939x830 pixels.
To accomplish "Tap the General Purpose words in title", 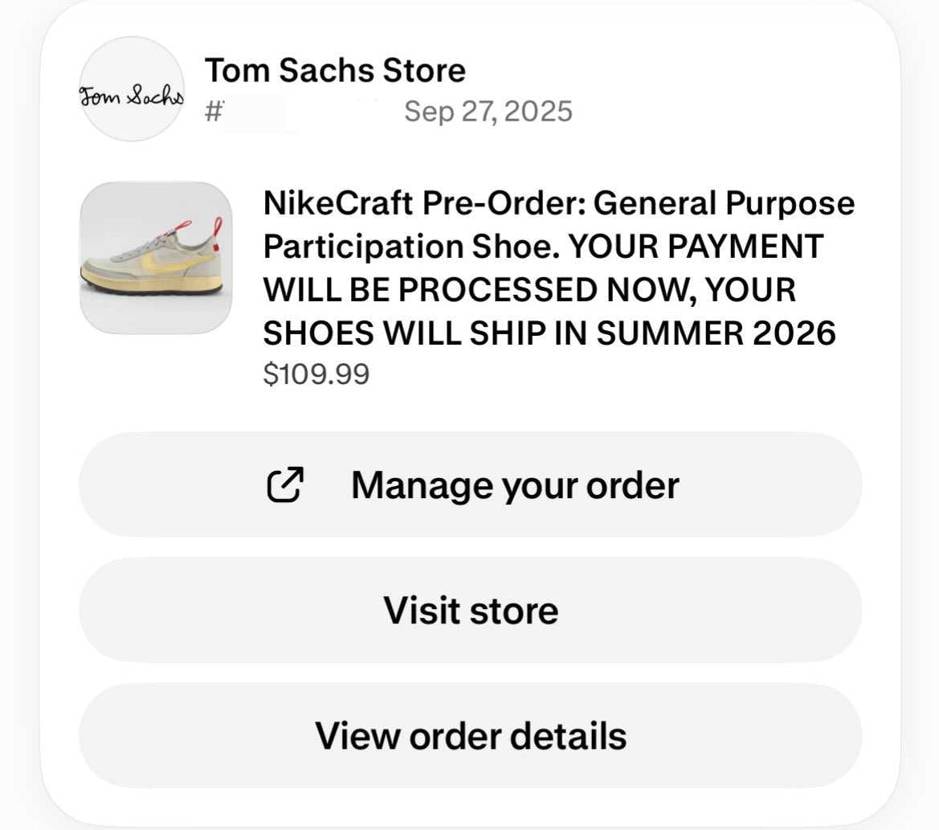I will pos(724,203).
